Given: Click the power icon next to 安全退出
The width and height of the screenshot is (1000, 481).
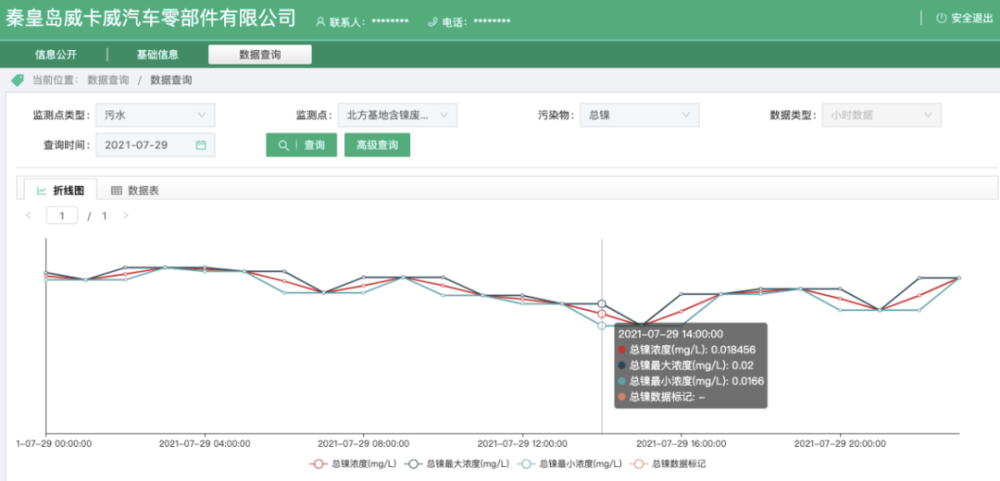Looking at the screenshot, I should 941,18.
